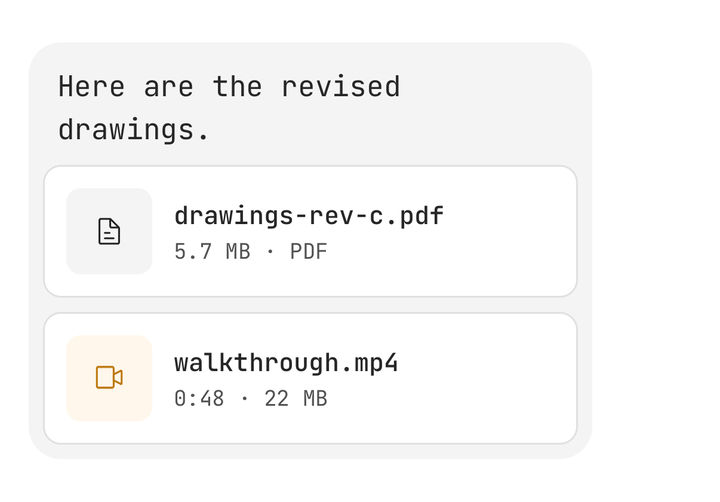Open the drawings-rev-c.pdf filename
Screen dimensions: 720x502
[x=309, y=216]
